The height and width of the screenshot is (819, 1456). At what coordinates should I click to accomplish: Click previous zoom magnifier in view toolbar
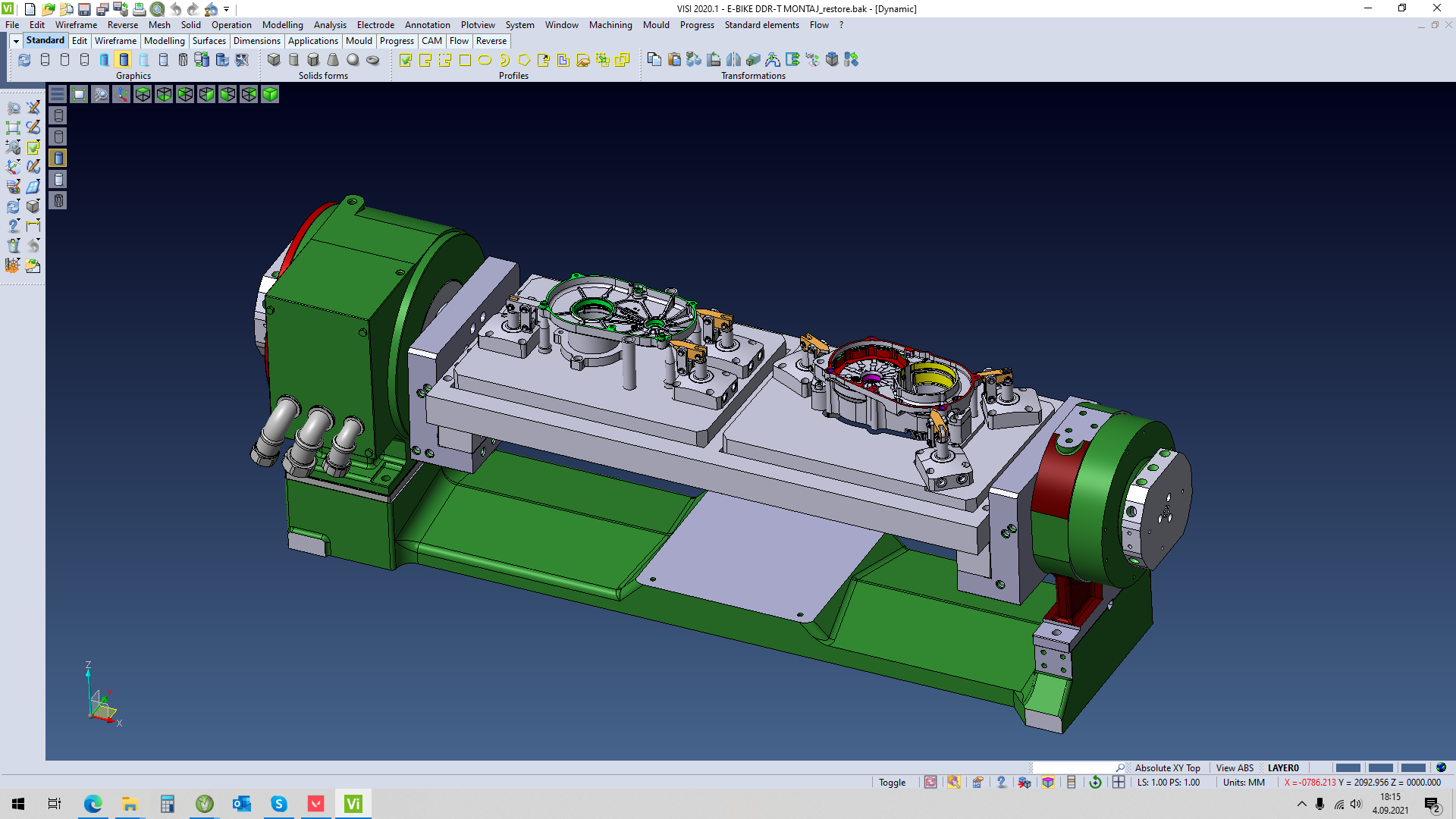pyautogui.click(x=100, y=94)
